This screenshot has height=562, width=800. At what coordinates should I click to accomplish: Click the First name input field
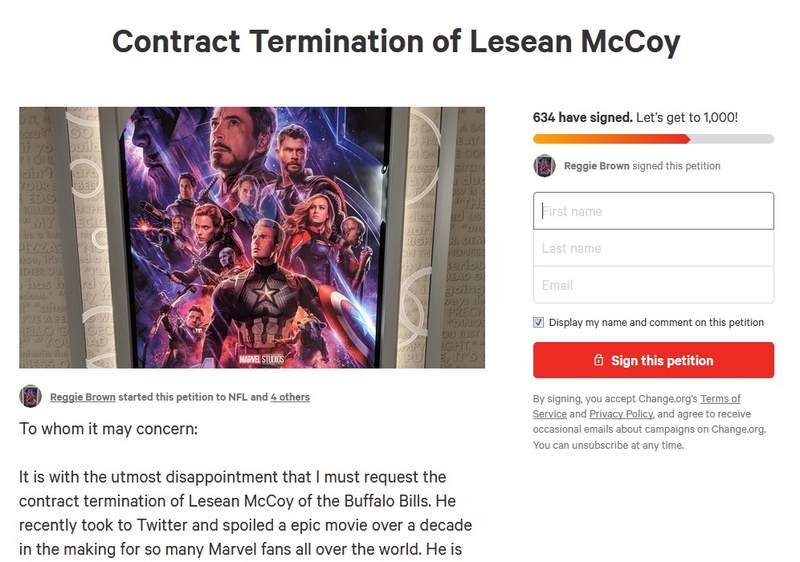click(x=653, y=211)
